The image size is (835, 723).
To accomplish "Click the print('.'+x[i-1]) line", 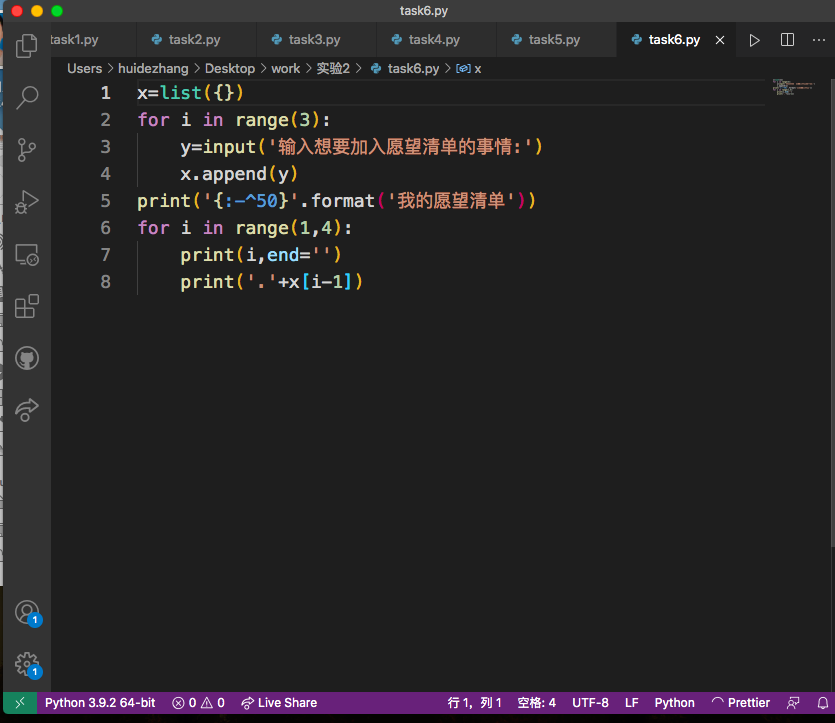I will 271,282.
